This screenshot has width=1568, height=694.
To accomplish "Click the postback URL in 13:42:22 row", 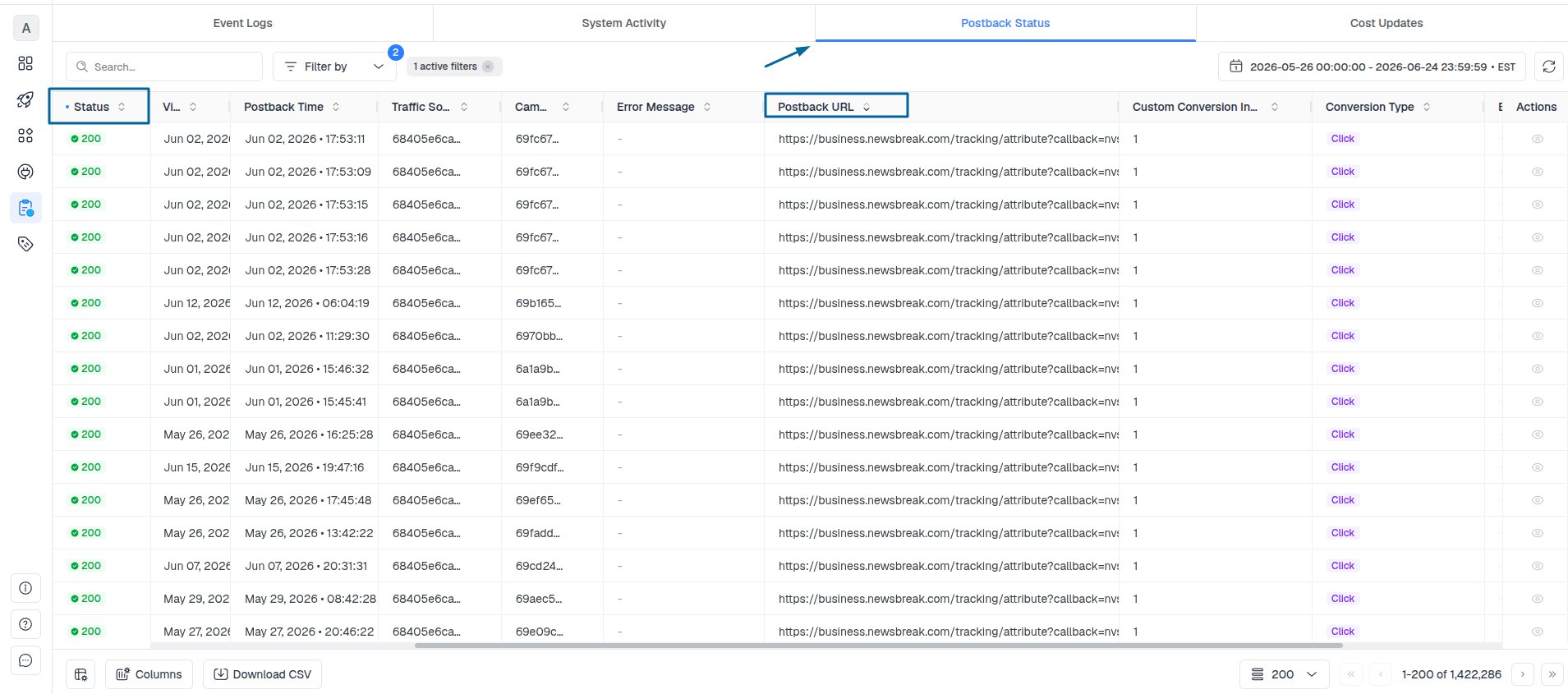I will (949, 533).
